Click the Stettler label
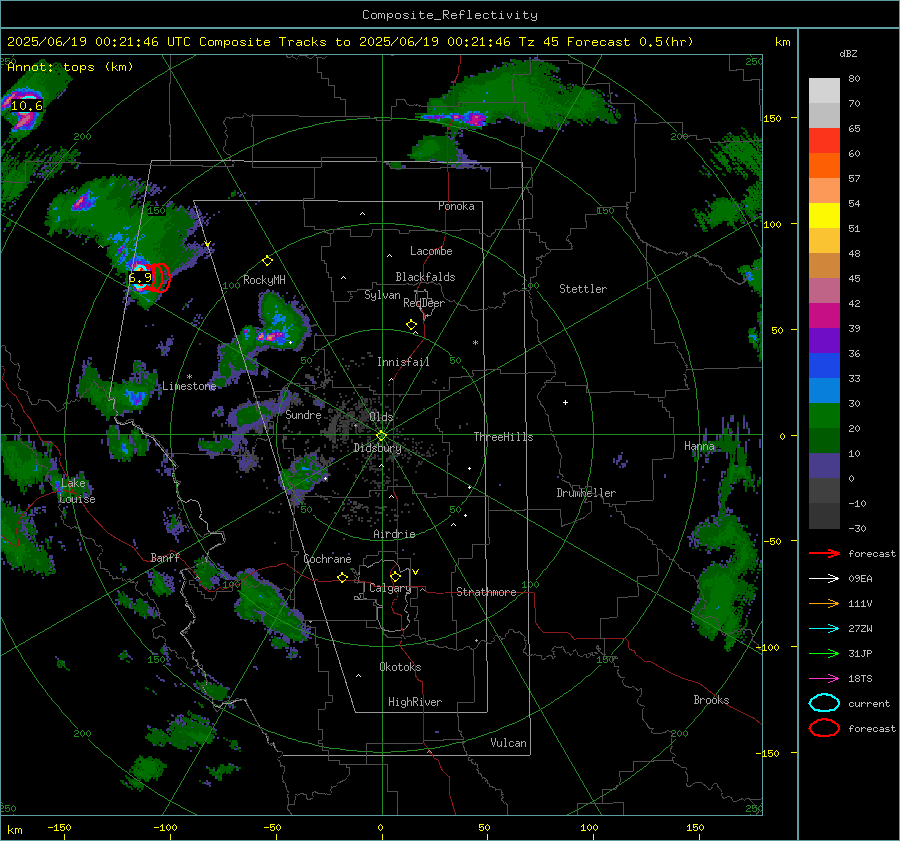Viewport: 900px width, 841px height. click(x=583, y=289)
